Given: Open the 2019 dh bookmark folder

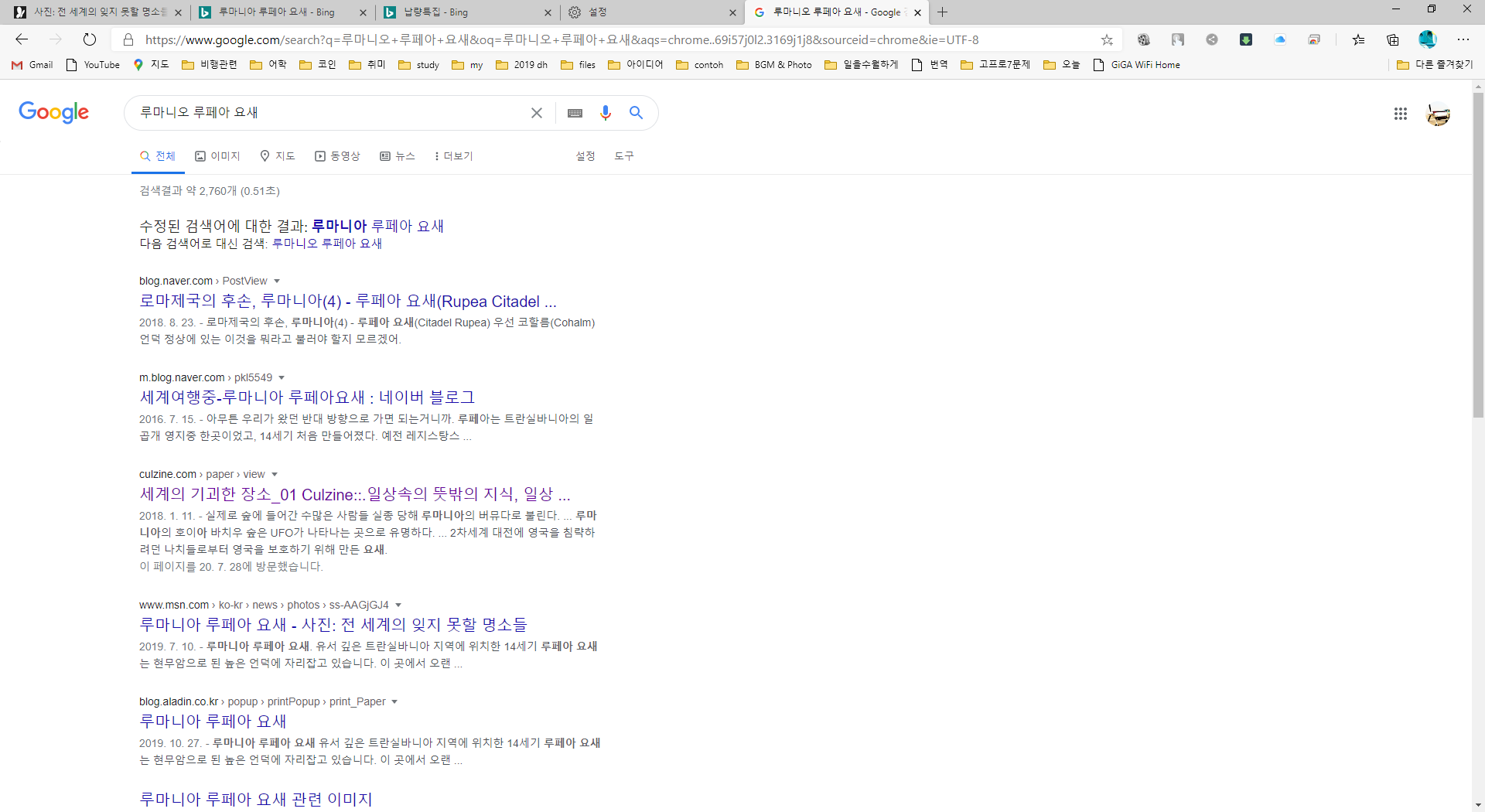Looking at the screenshot, I should (522, 65).
